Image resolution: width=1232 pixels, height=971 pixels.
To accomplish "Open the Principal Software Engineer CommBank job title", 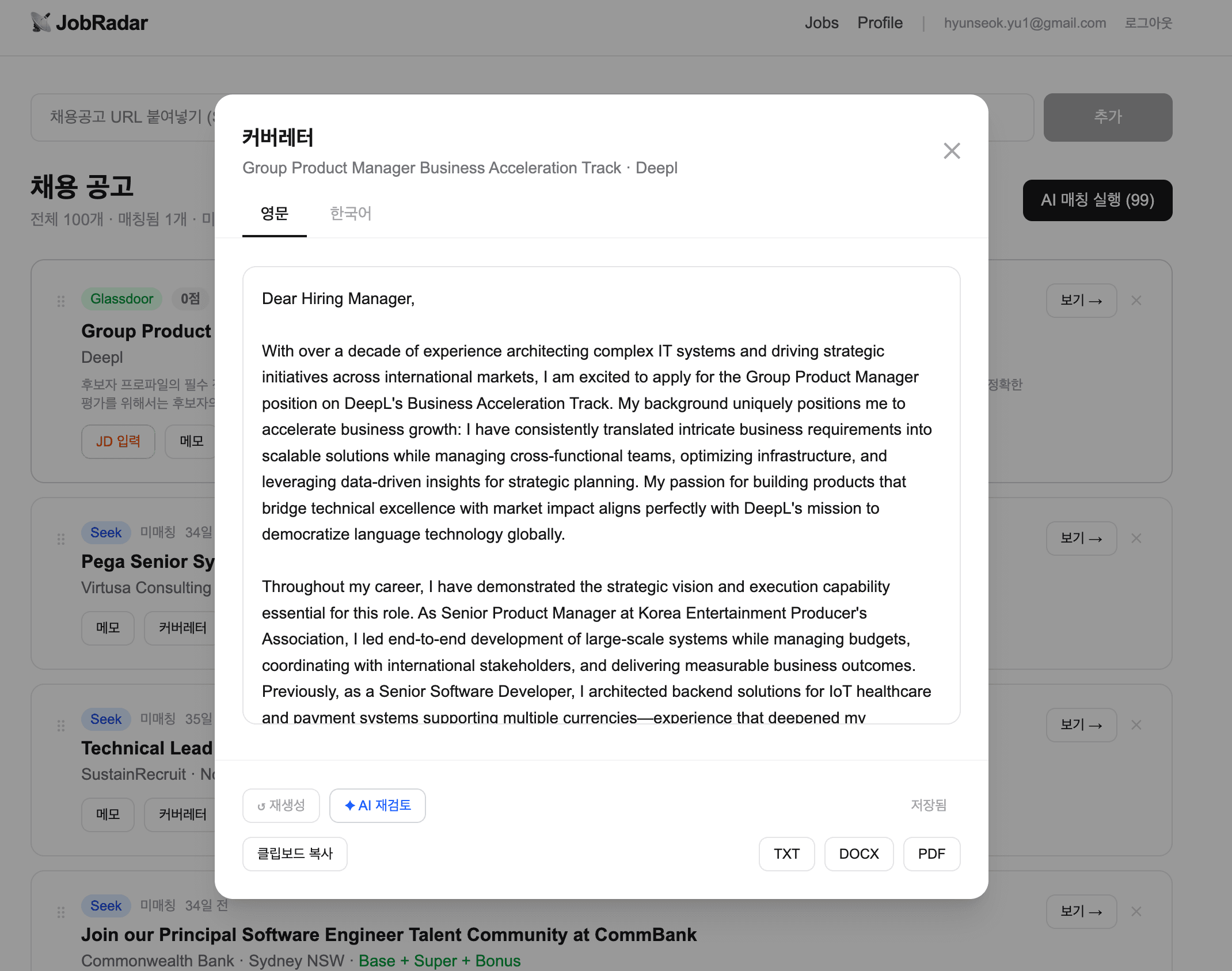I will tap(389, 935).
